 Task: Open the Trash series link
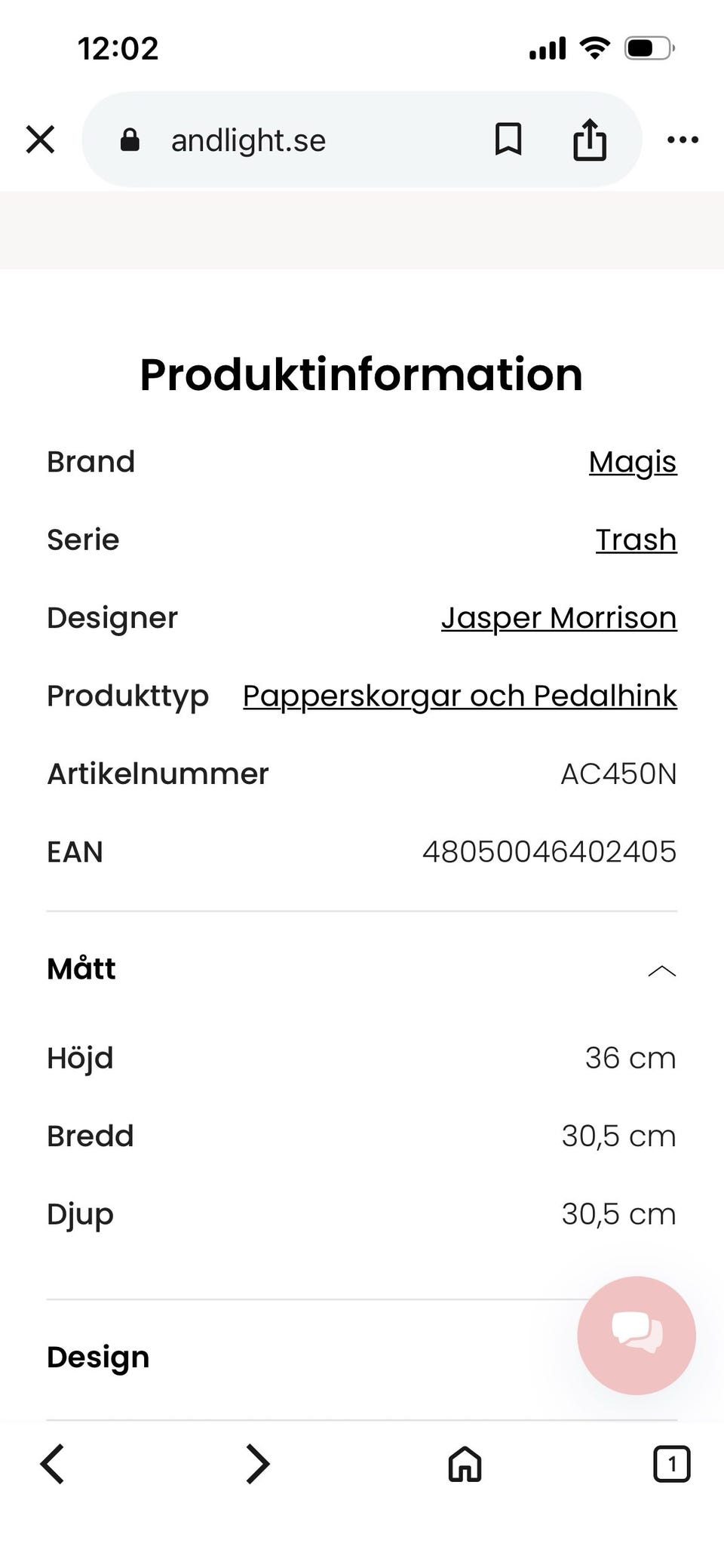coord(636,540)
